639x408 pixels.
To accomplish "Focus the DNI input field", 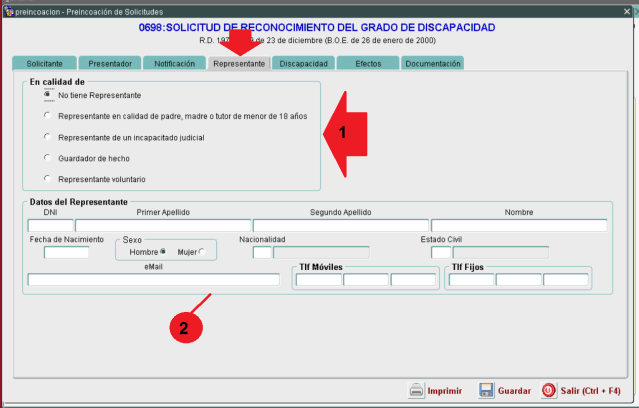I will coord(51,225).
